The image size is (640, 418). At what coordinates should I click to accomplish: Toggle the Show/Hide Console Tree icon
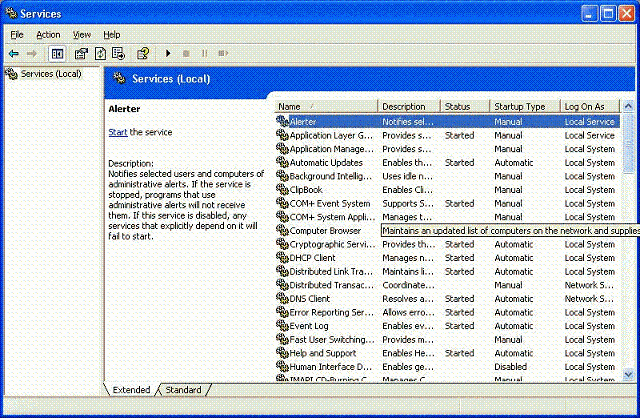pos(57,53)
